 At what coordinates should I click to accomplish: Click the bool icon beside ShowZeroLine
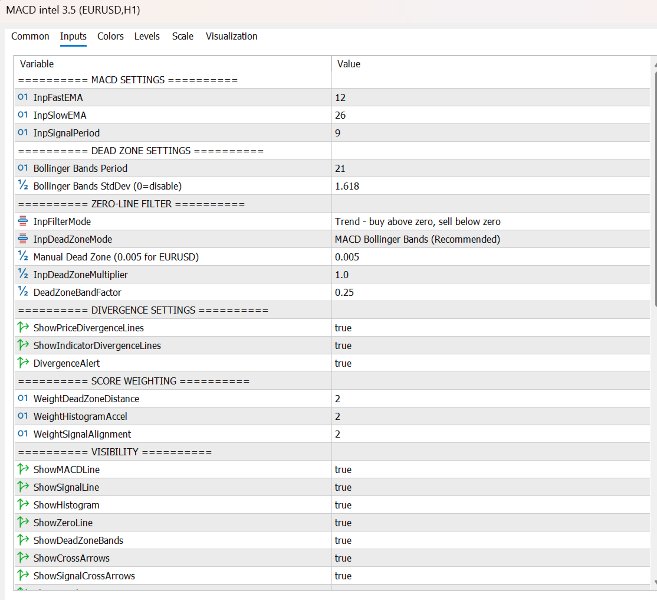(23, 522)
